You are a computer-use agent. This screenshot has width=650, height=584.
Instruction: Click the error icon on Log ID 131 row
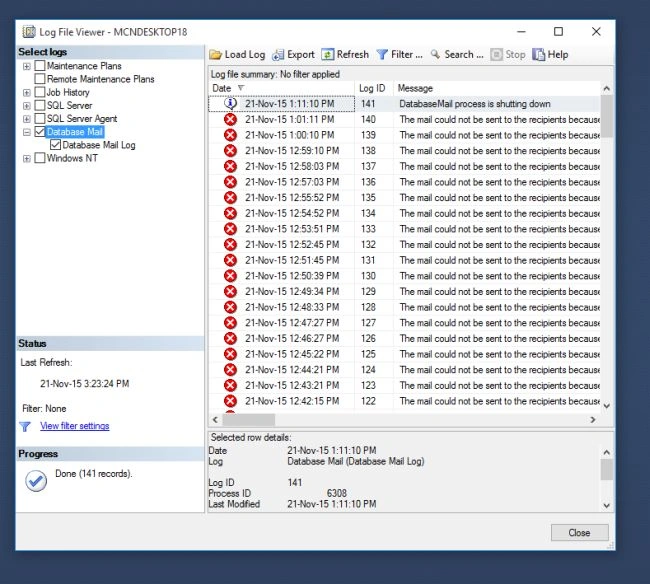[x=230, y=260]
